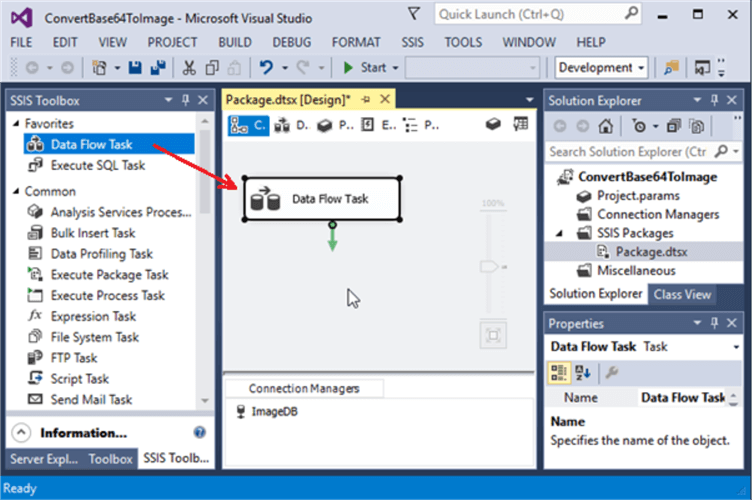Click the fit-to-view zoom button
The width and height of the screenshot is (752, 500).
[x=493, y=335]
